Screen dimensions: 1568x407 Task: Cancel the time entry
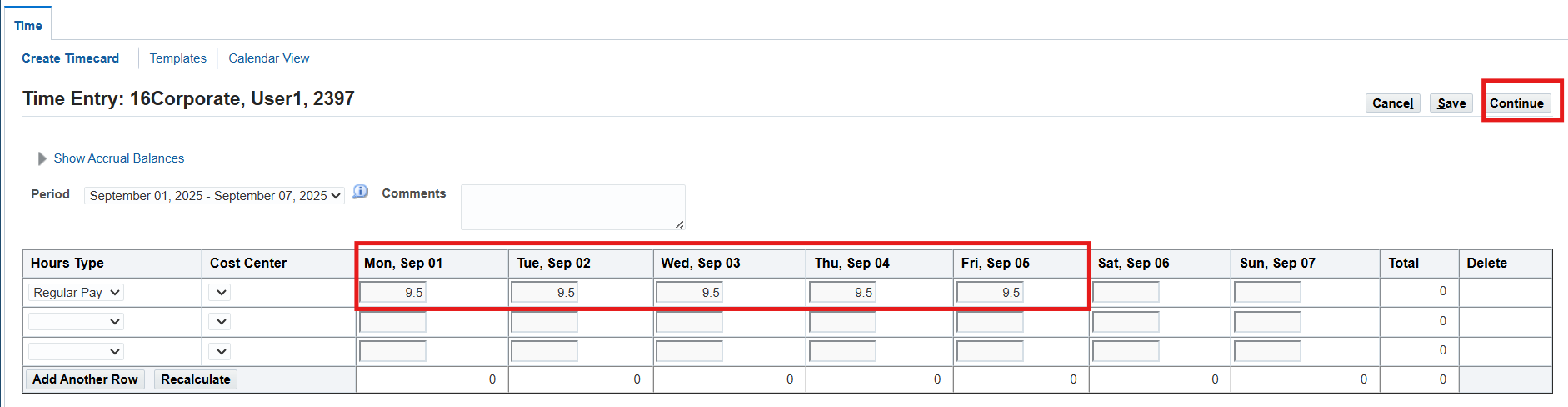tap(1392, 103)
